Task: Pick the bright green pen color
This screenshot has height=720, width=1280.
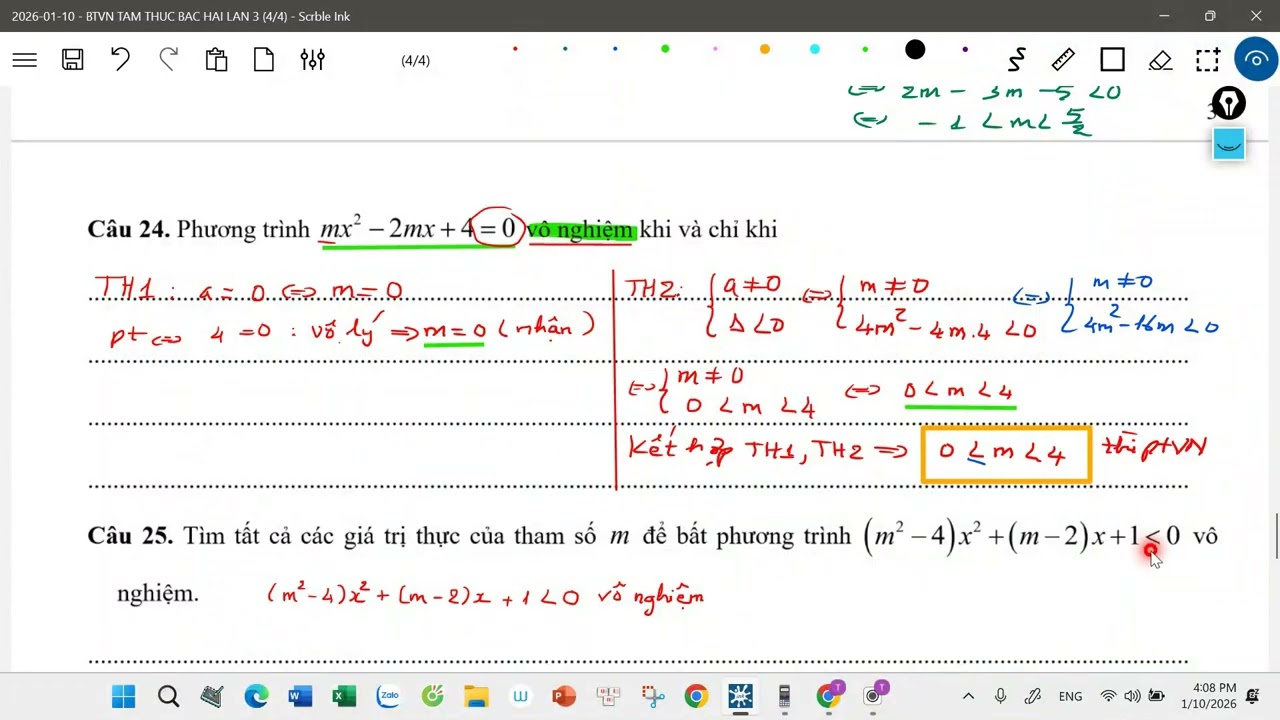Action: click(665, 49)
